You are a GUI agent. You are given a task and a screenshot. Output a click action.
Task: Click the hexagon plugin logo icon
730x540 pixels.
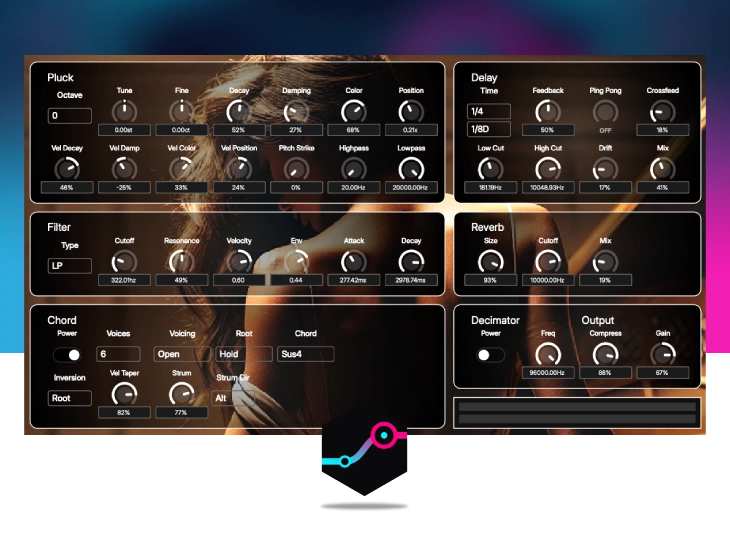pos(365,452)
